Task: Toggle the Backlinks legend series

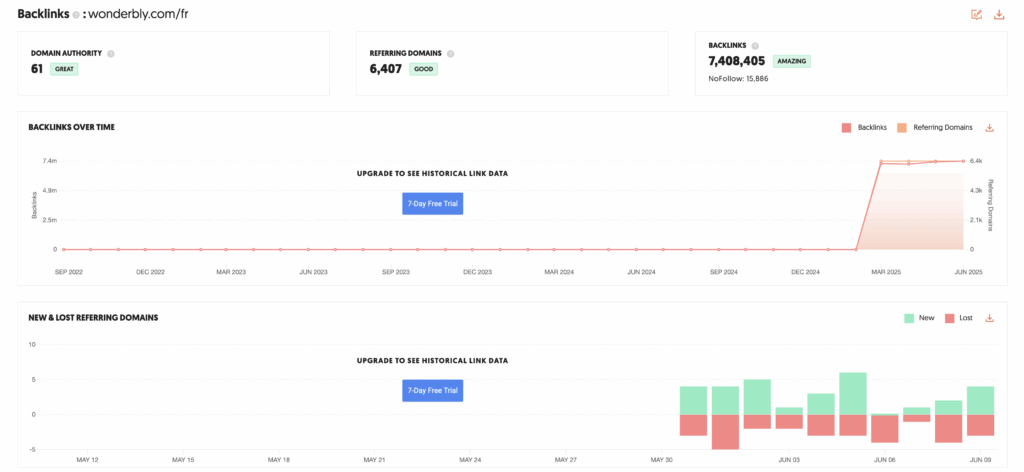Action: 864,128
